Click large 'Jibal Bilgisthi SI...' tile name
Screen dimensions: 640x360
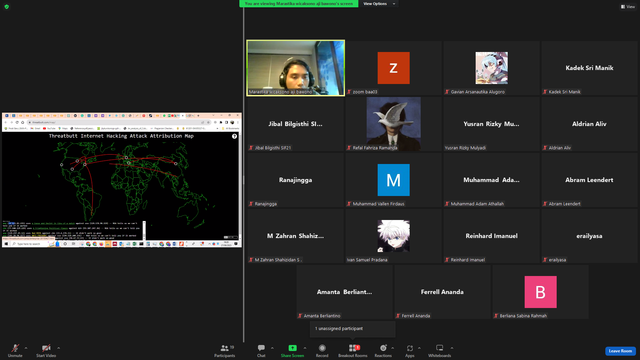296,124
